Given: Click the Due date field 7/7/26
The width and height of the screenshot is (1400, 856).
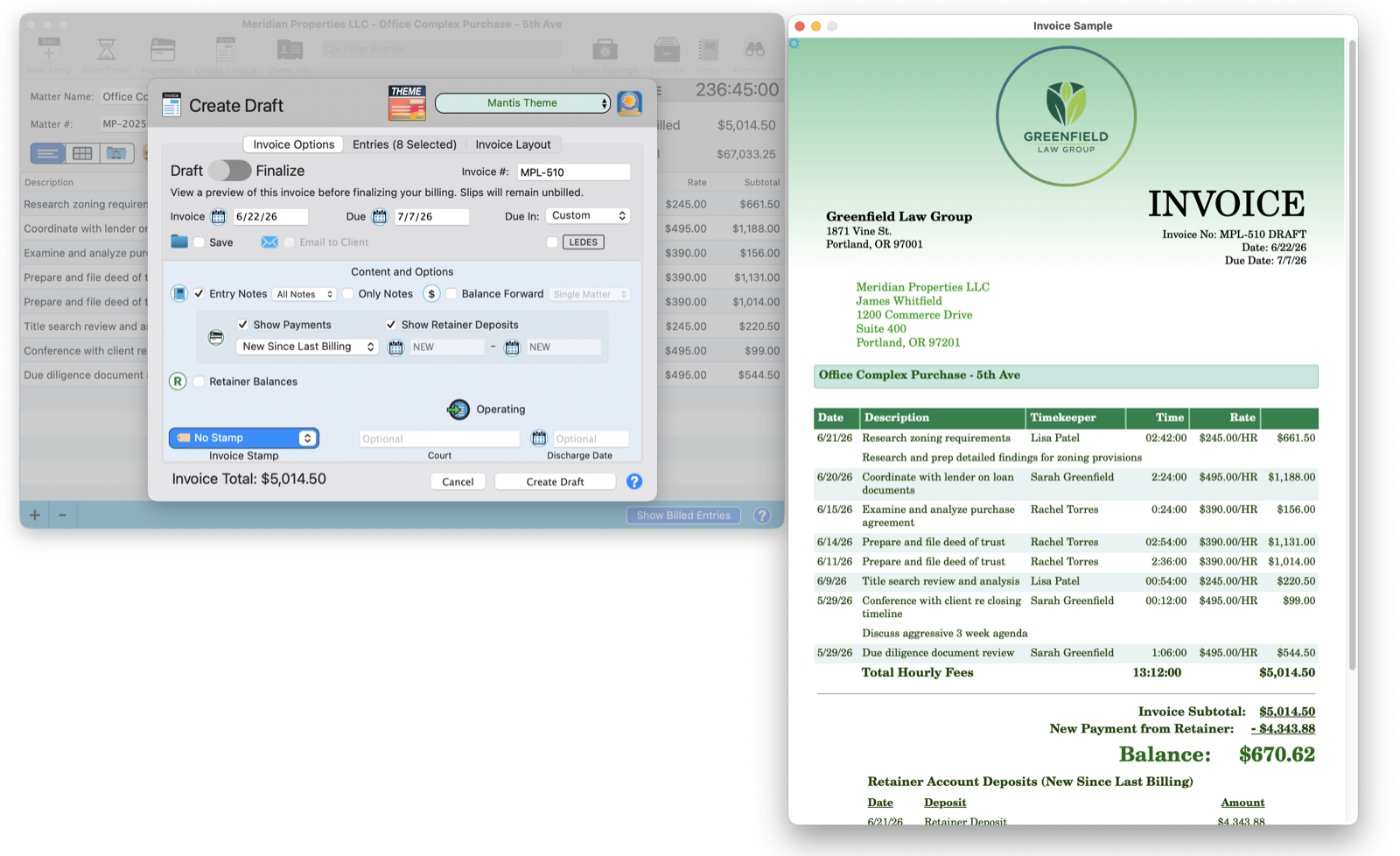Looking at the screenshot, I should [x=431, y=216].
